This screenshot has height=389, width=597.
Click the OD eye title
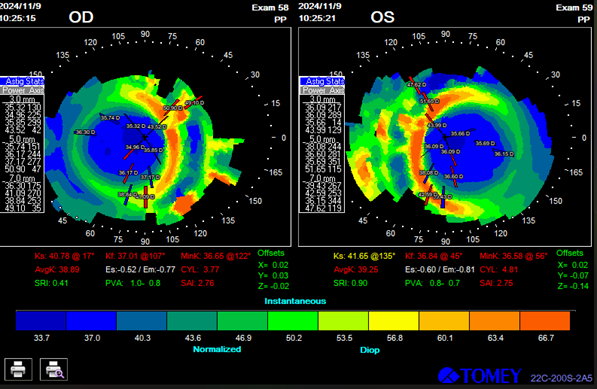[x=81, y=17]
